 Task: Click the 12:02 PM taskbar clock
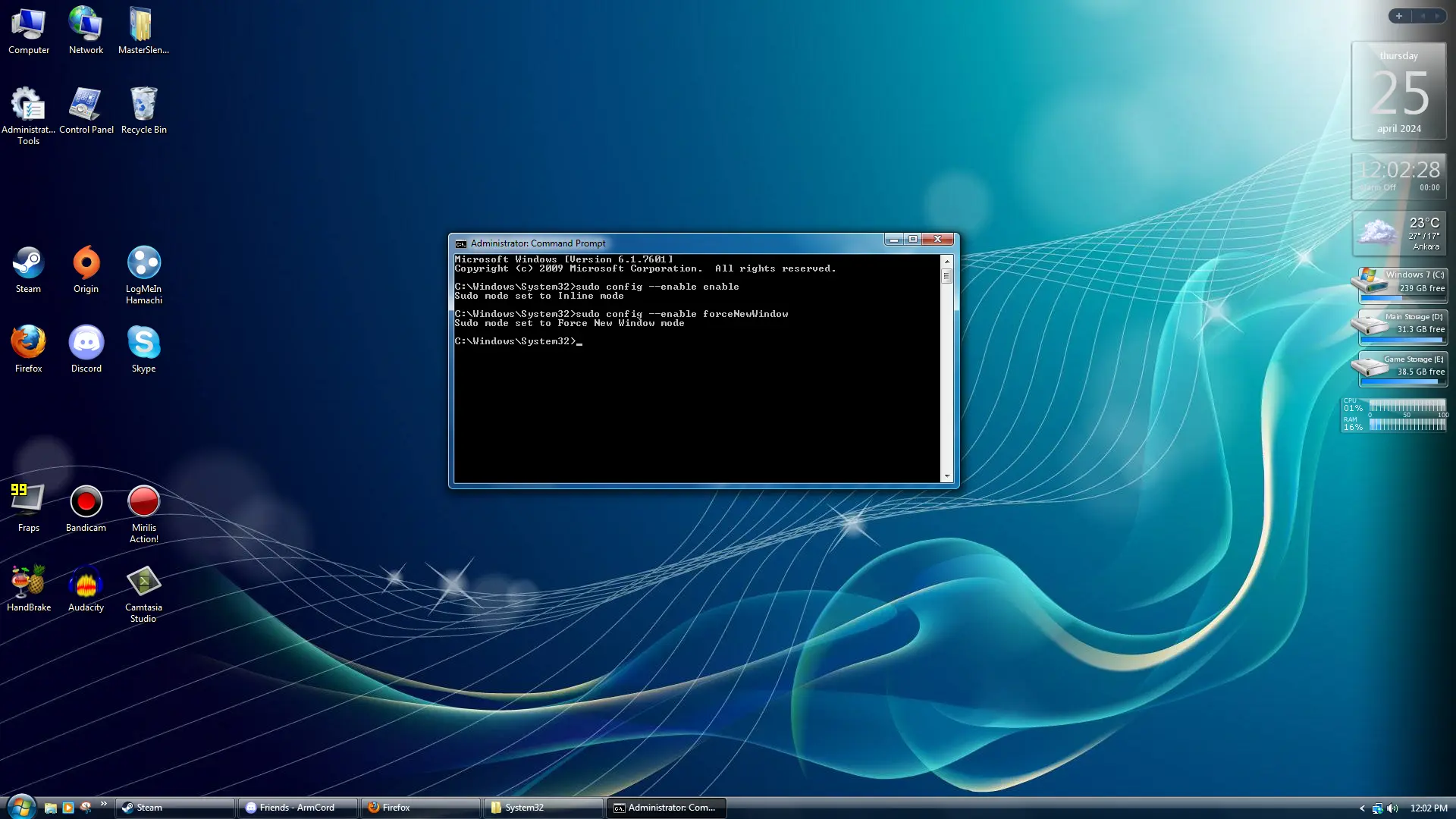(1429, 808)
